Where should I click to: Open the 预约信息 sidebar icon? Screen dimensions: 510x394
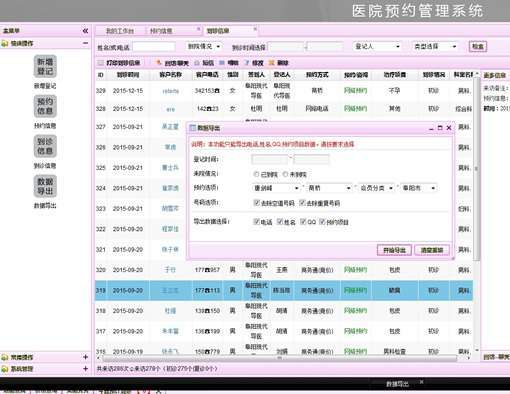point(45,106)
